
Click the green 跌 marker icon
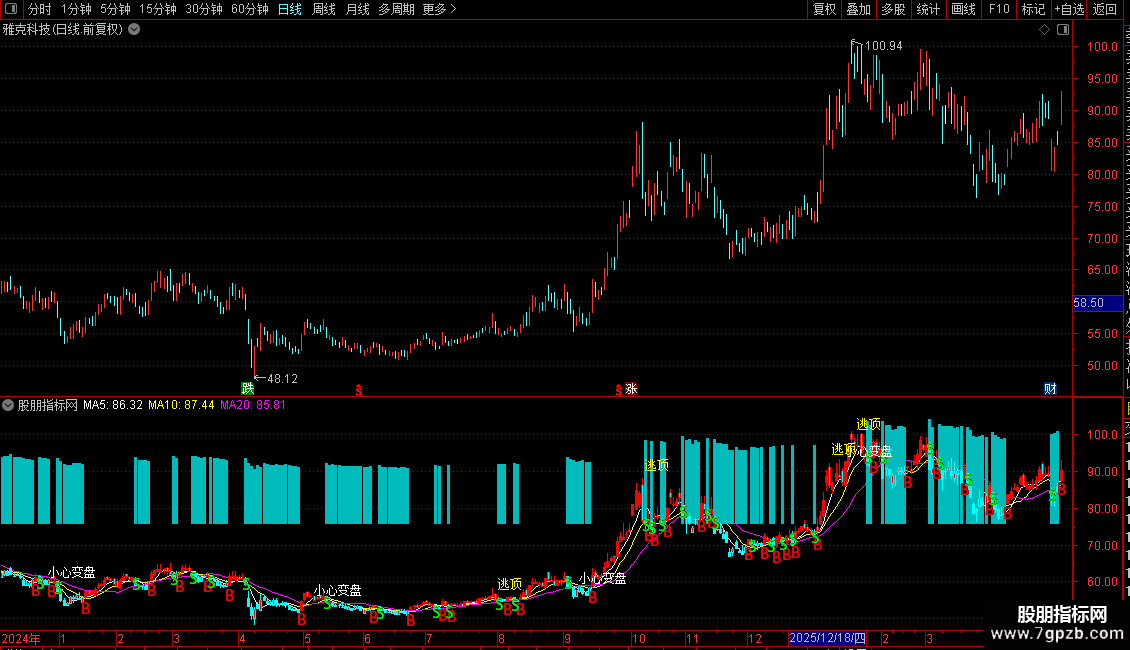click(x=248, y=388)
